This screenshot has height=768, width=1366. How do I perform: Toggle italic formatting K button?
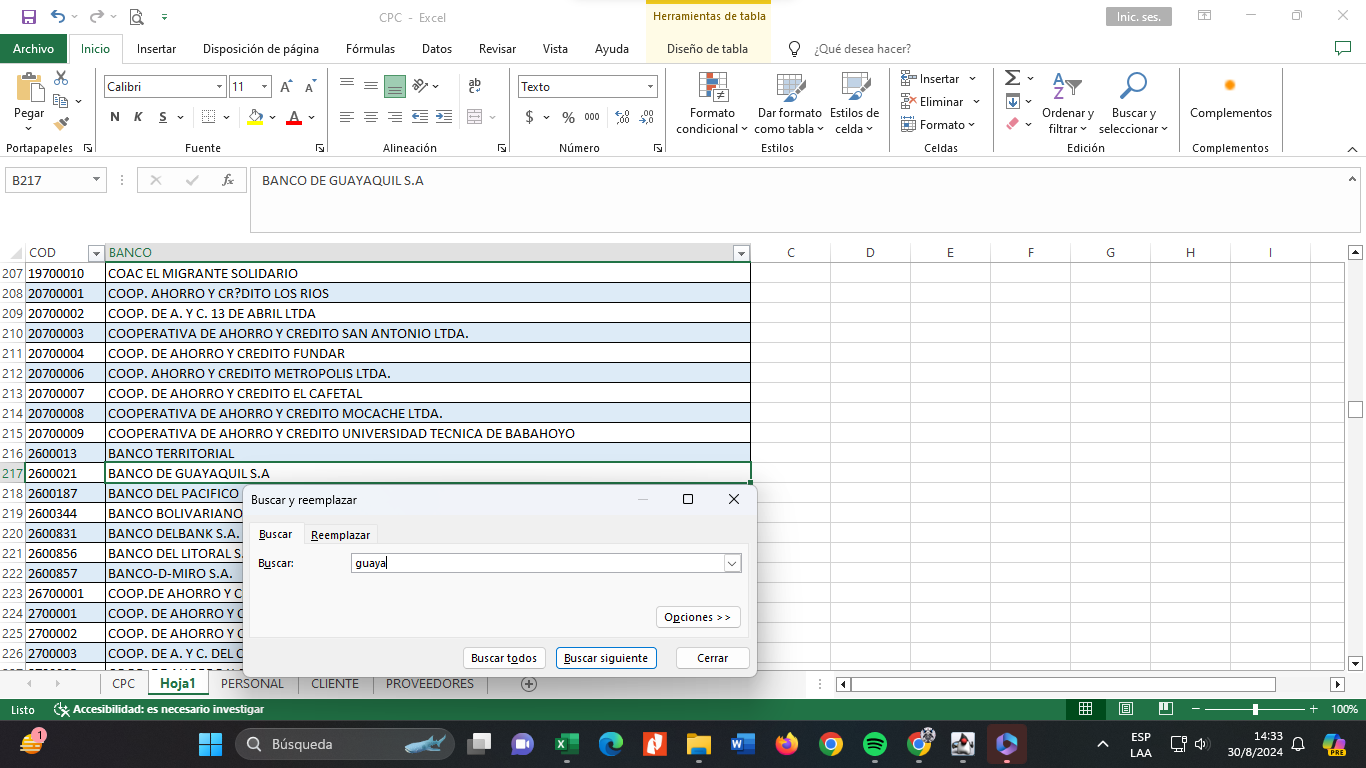click(138, 117)
